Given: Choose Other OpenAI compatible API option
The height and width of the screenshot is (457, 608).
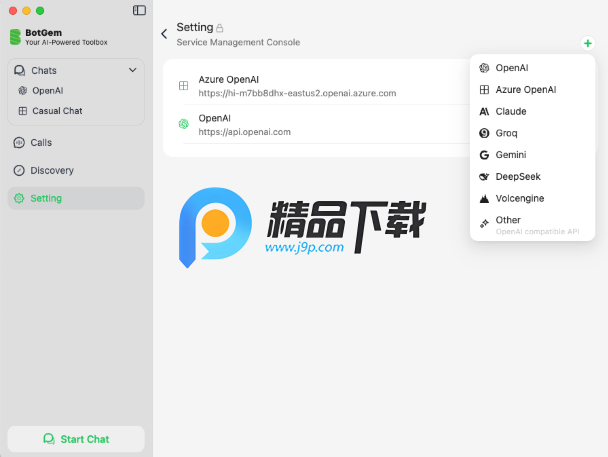Looking at the screenshot, I should [532, 225].
